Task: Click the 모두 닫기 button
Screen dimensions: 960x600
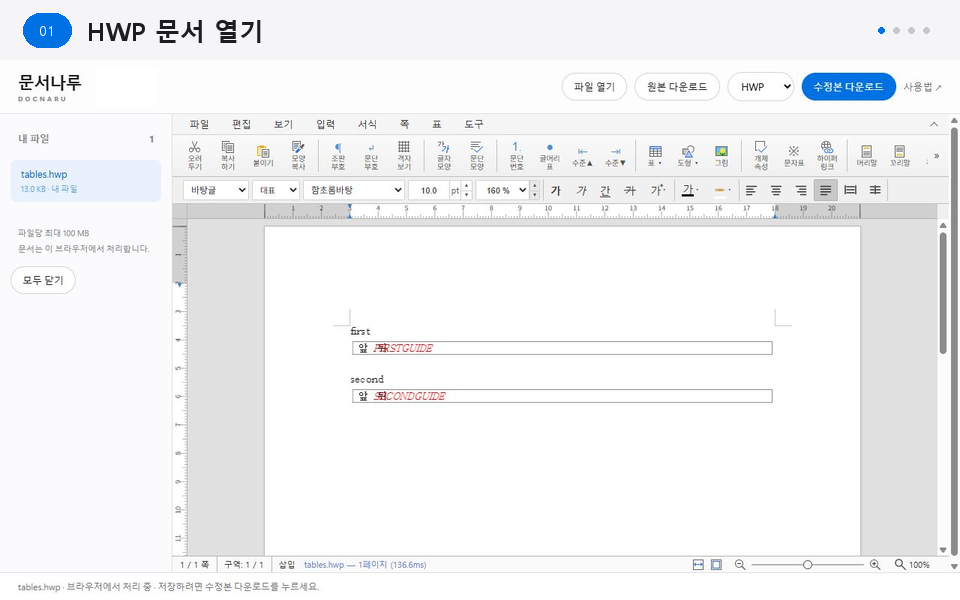Action: point(43,280)
